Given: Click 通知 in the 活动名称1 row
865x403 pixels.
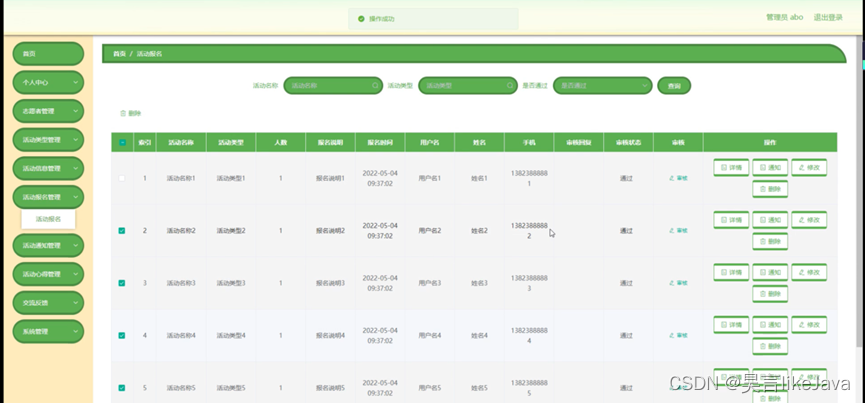Looking at the screenshot, I should point(770,167).
